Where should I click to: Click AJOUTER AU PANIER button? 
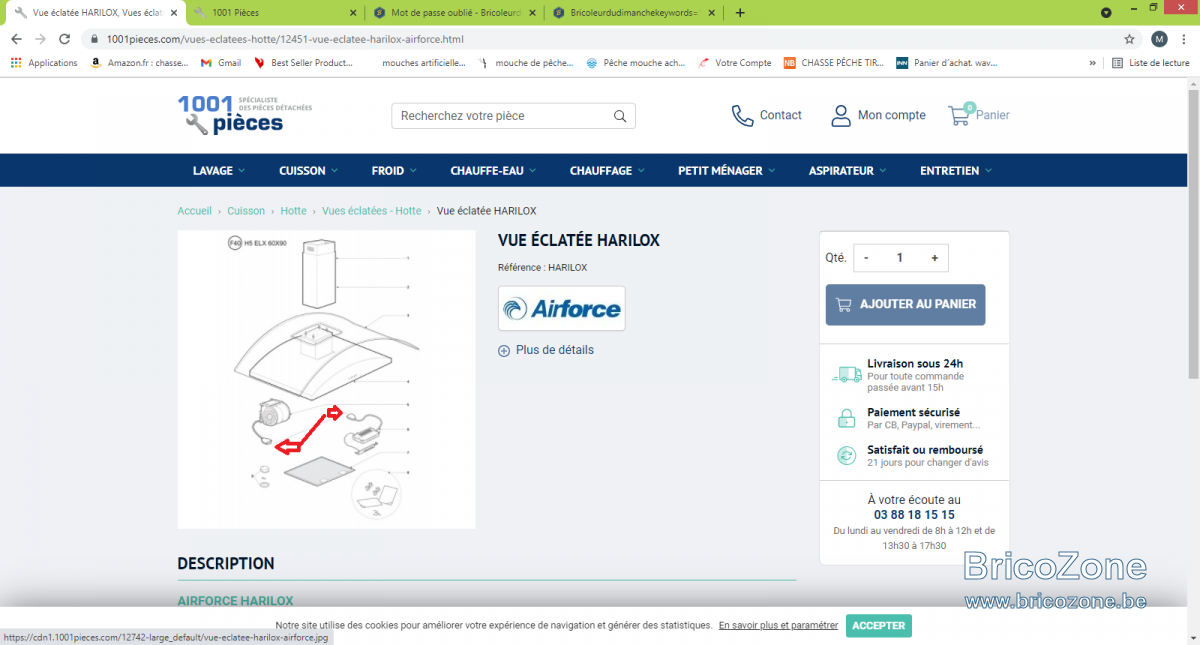click(905, 304)
